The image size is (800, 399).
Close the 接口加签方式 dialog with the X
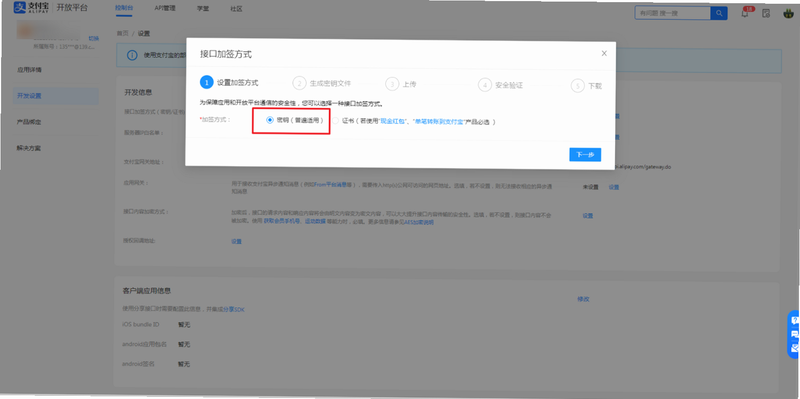click(604, 53)
